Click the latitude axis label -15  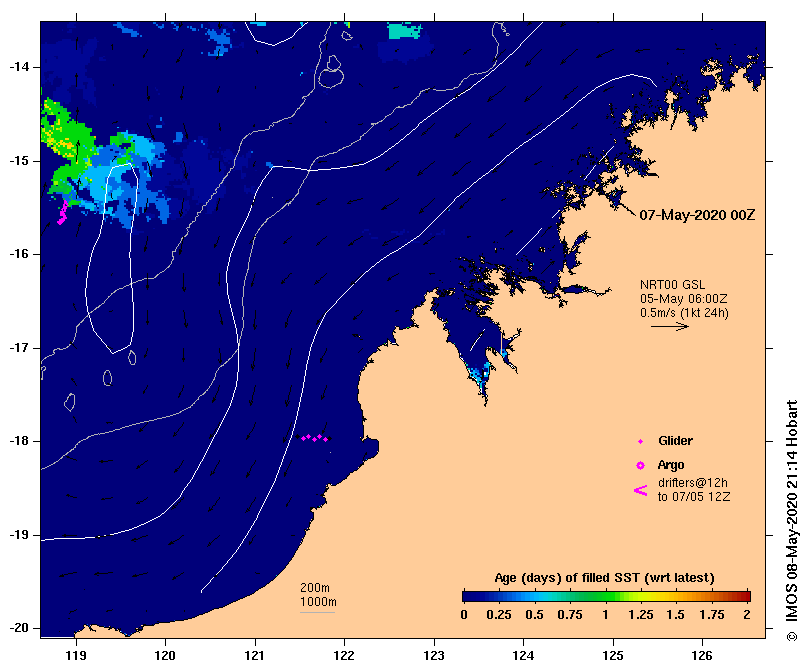pyautogui.click(x=19, y=161)
